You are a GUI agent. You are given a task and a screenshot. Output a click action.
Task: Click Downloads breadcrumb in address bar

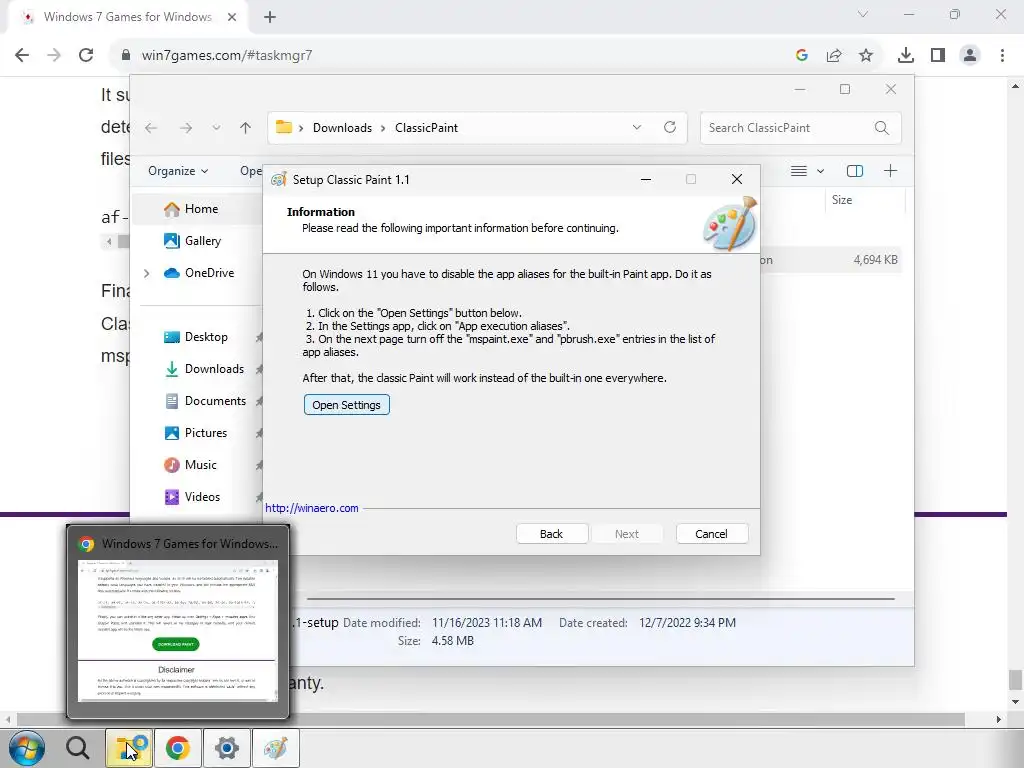click(342, 128)
